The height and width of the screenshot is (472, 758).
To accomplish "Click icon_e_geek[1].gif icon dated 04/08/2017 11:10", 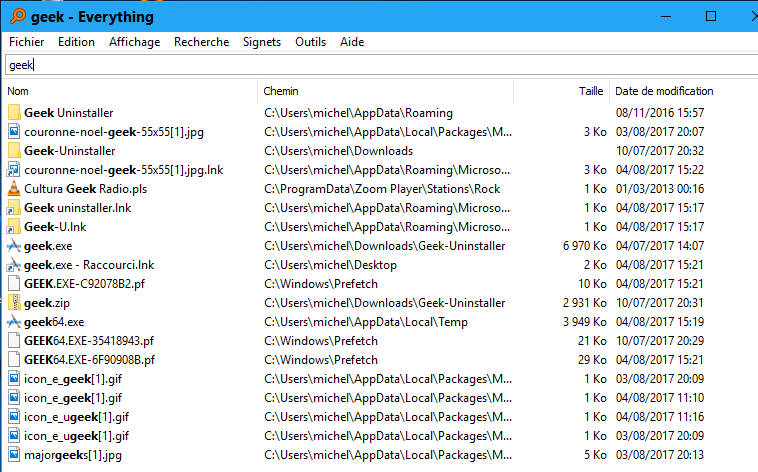I will coord(14,398).
